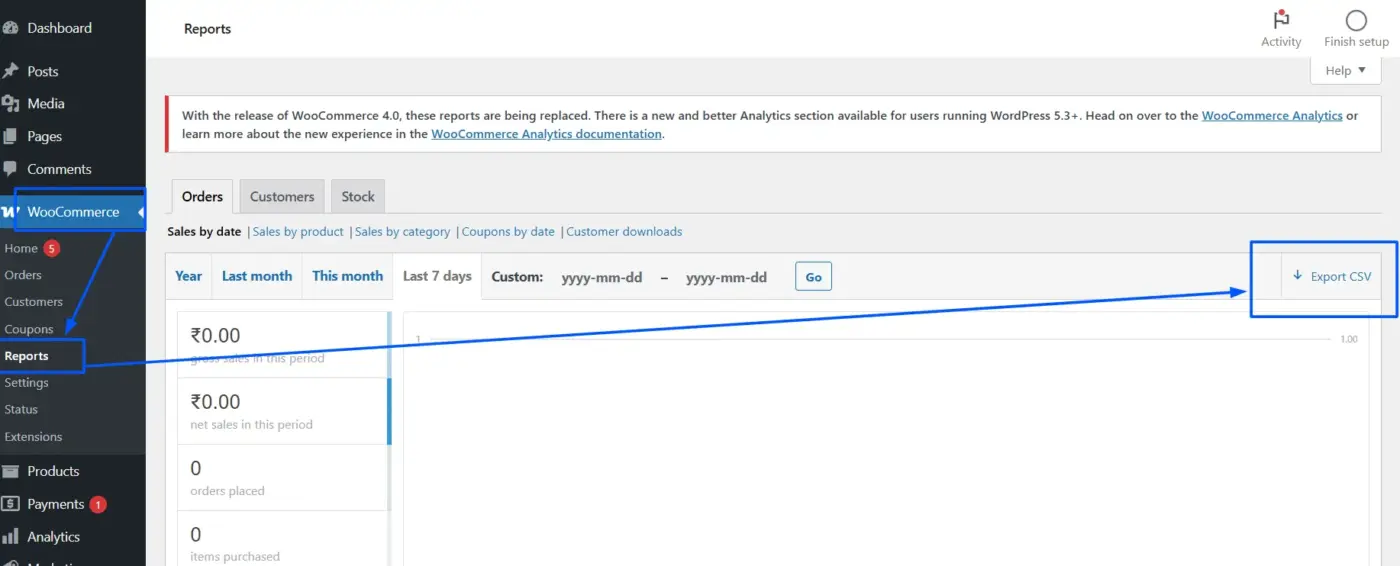Go to Orders in WooCommerce submenu
1400x566 pixels.
pos(23,275)
